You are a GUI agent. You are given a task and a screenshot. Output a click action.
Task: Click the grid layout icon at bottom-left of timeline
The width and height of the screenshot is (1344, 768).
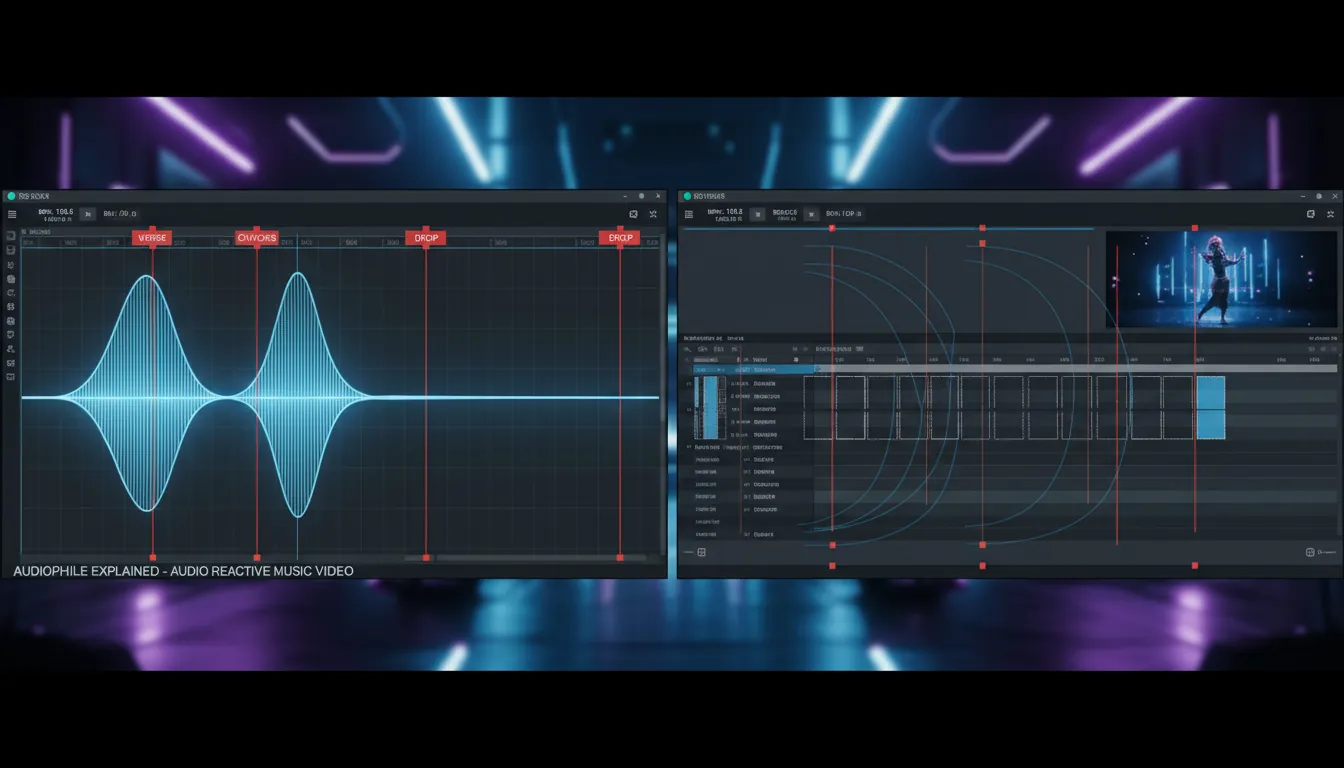700,551
